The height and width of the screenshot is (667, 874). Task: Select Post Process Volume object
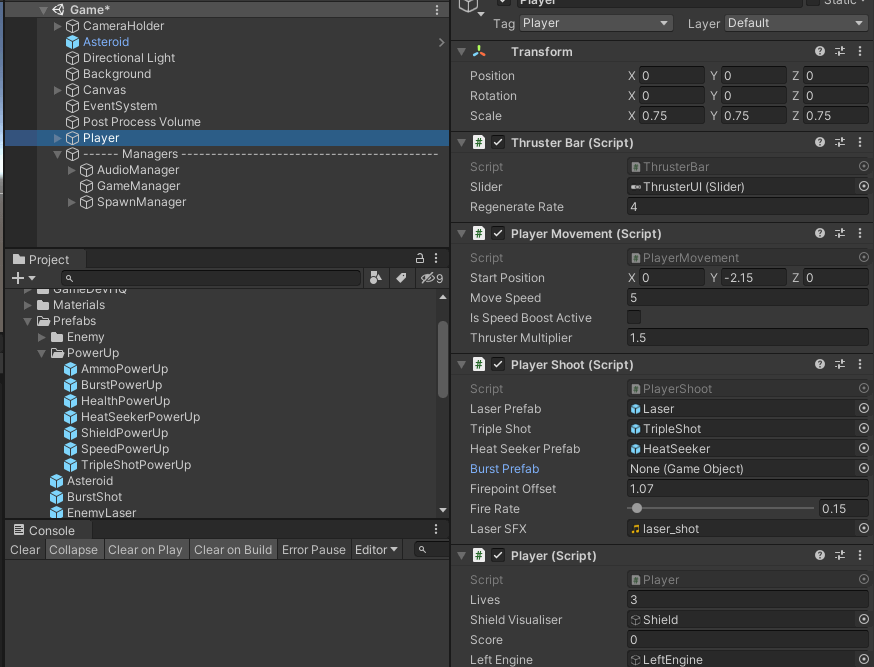click(142, 121)
